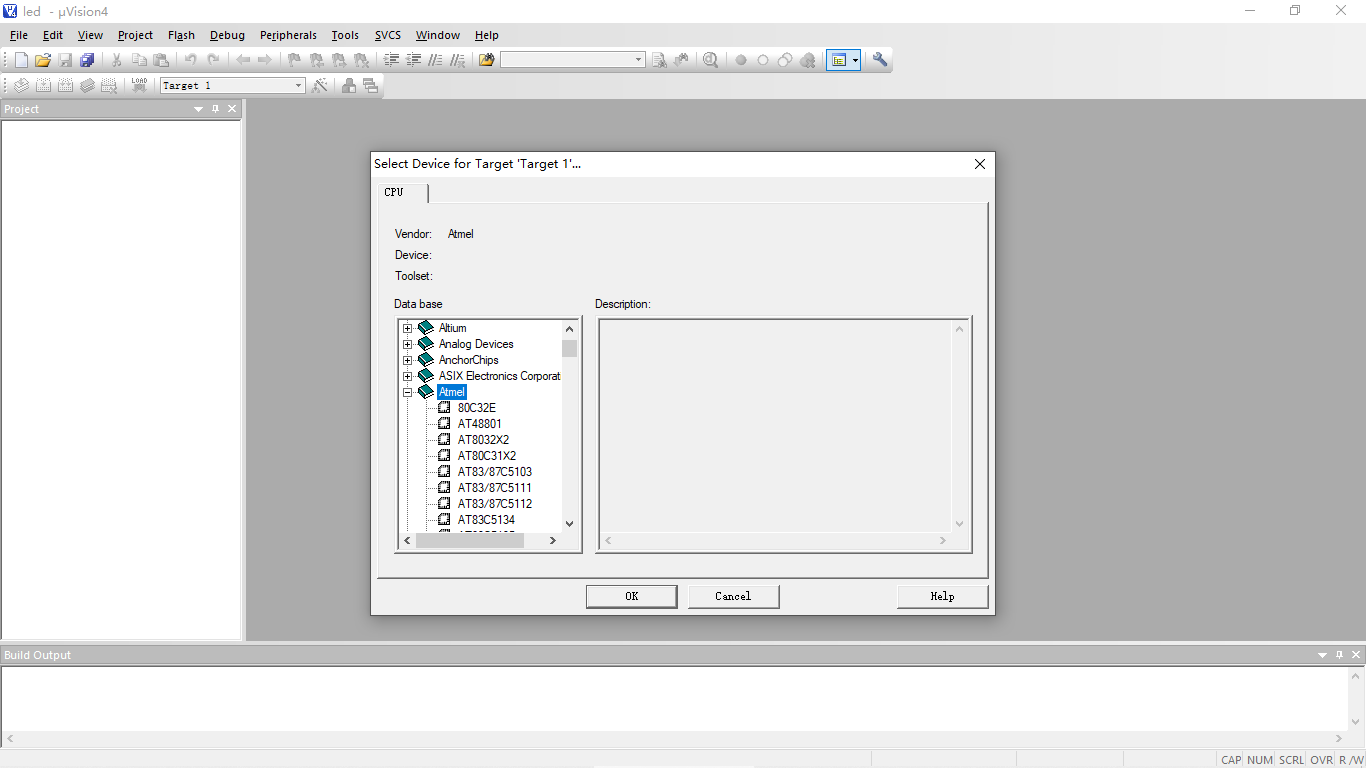The width and height of the screenshot is (1366, 768).
Task: Select the AT83C5134 device
Action: [x=487, y=520]
